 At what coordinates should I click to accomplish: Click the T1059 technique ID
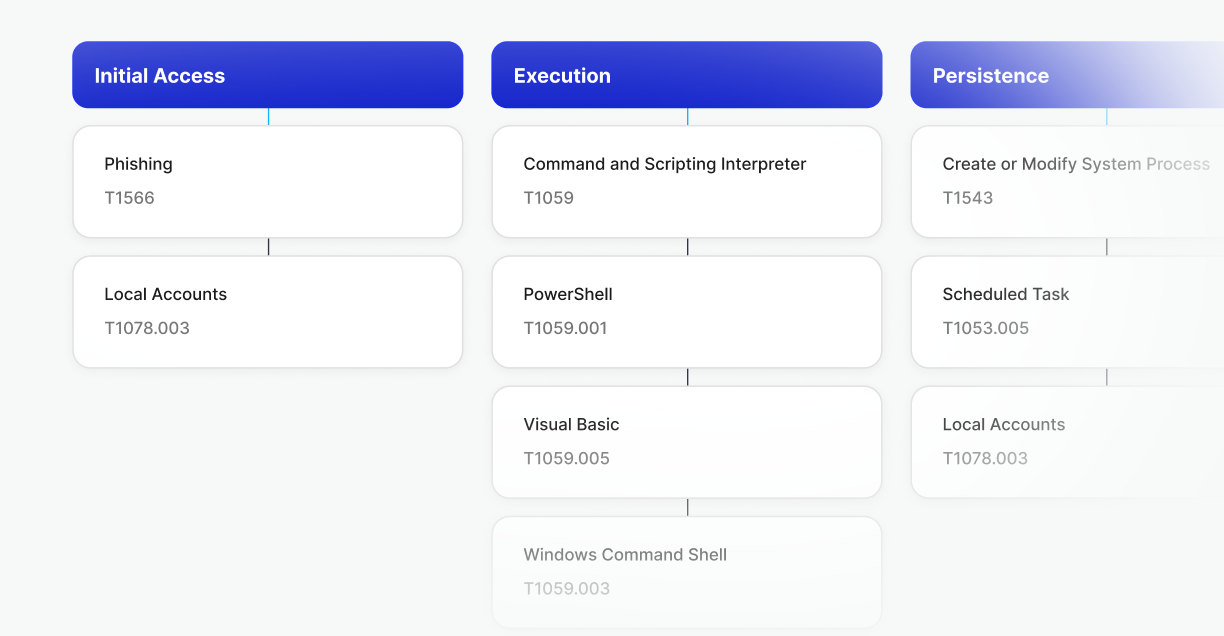click(548, 198)
